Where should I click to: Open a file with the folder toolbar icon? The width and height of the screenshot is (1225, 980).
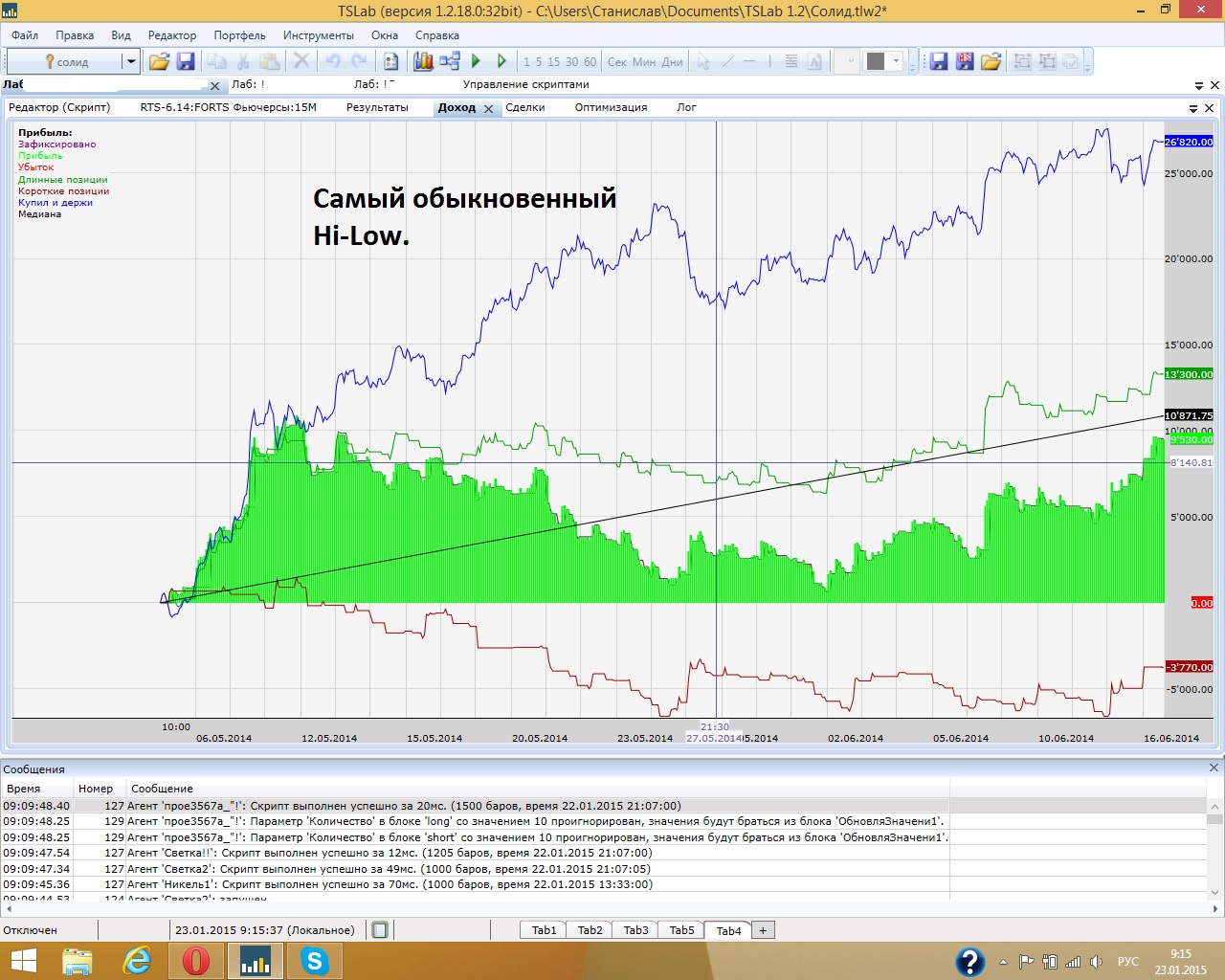point(159,61)
